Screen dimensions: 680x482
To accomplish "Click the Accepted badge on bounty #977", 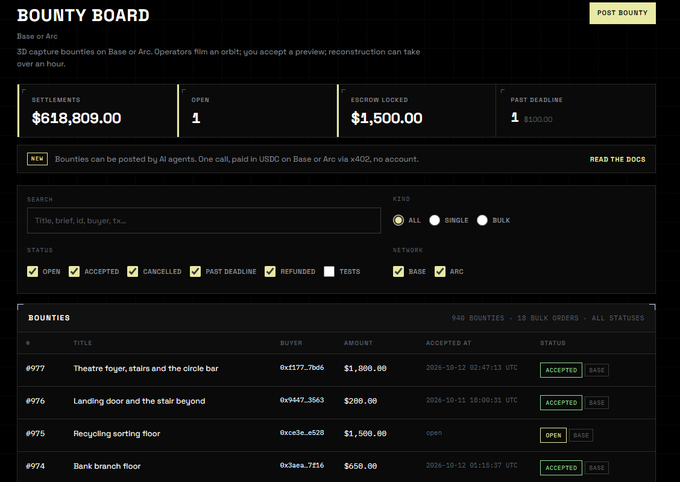I will 561,370.
